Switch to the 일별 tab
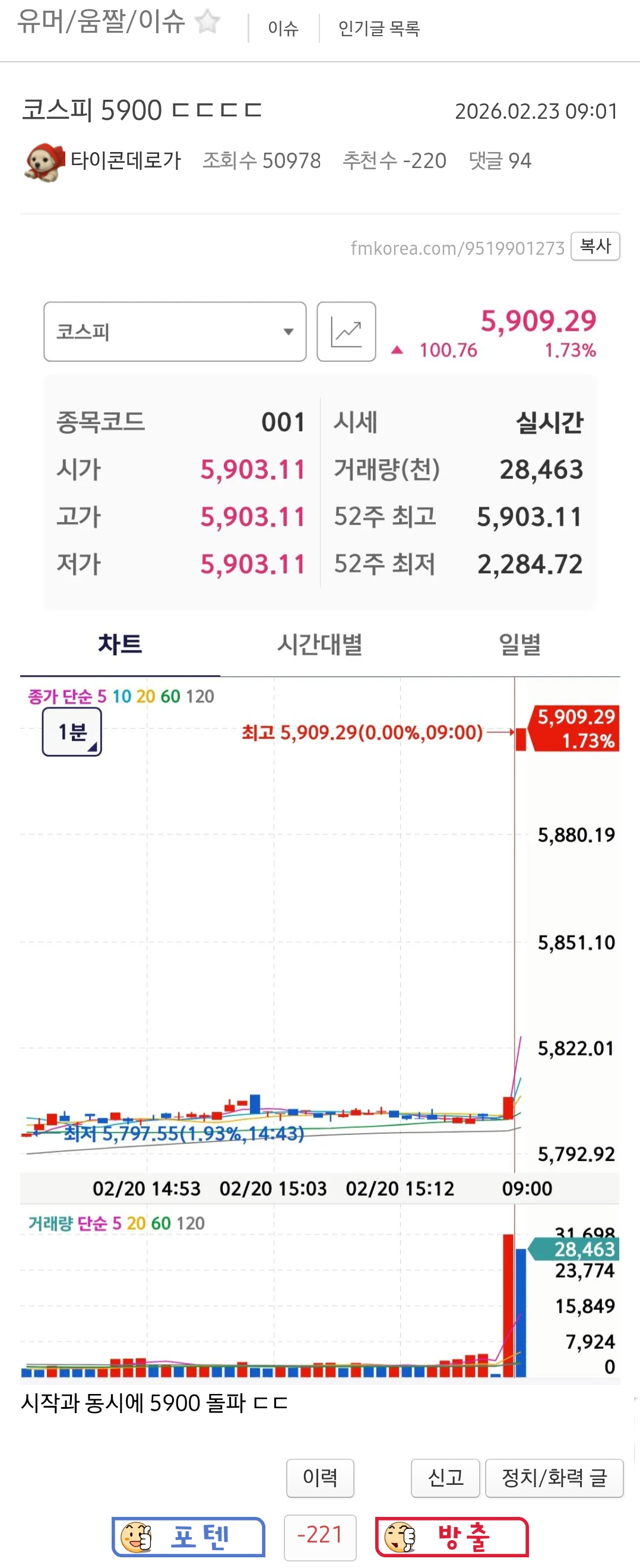The height and width of the screenshot is (1568, 640). [x=519, y=644]
